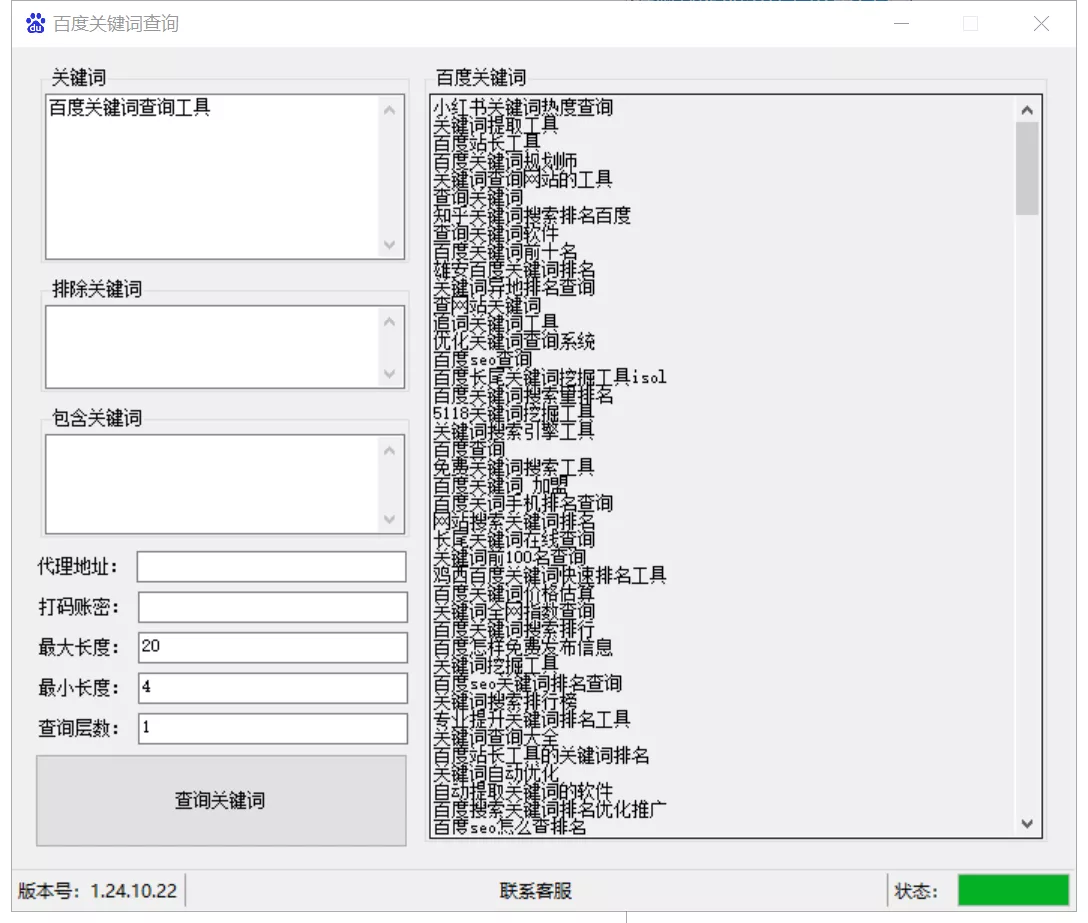
Task: Click the 查询关键词 button
Action: (221, 800)
